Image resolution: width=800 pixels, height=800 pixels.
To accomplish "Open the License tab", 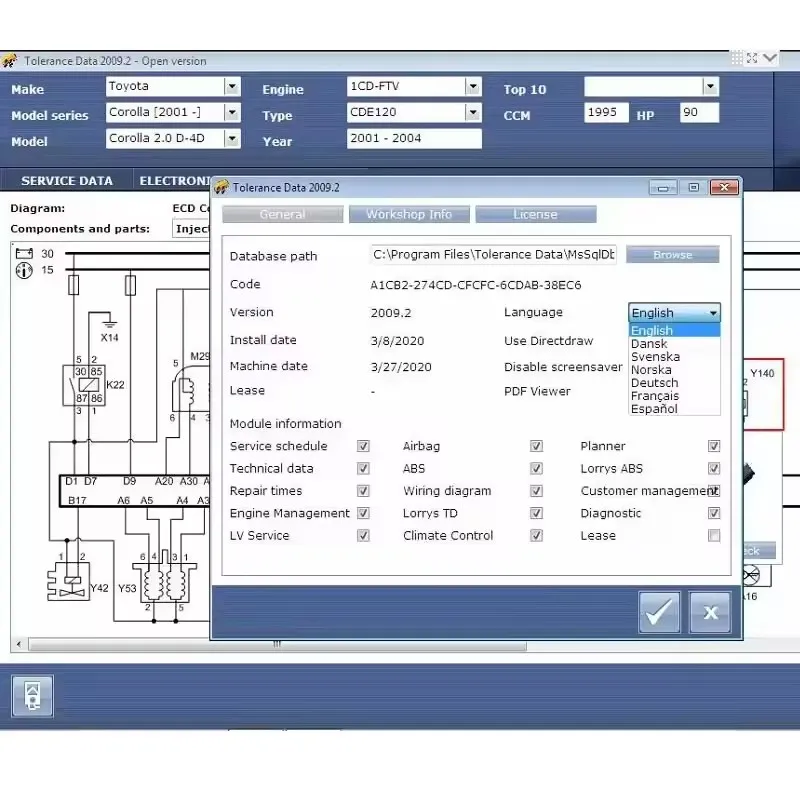I will (x=535, y=214).
